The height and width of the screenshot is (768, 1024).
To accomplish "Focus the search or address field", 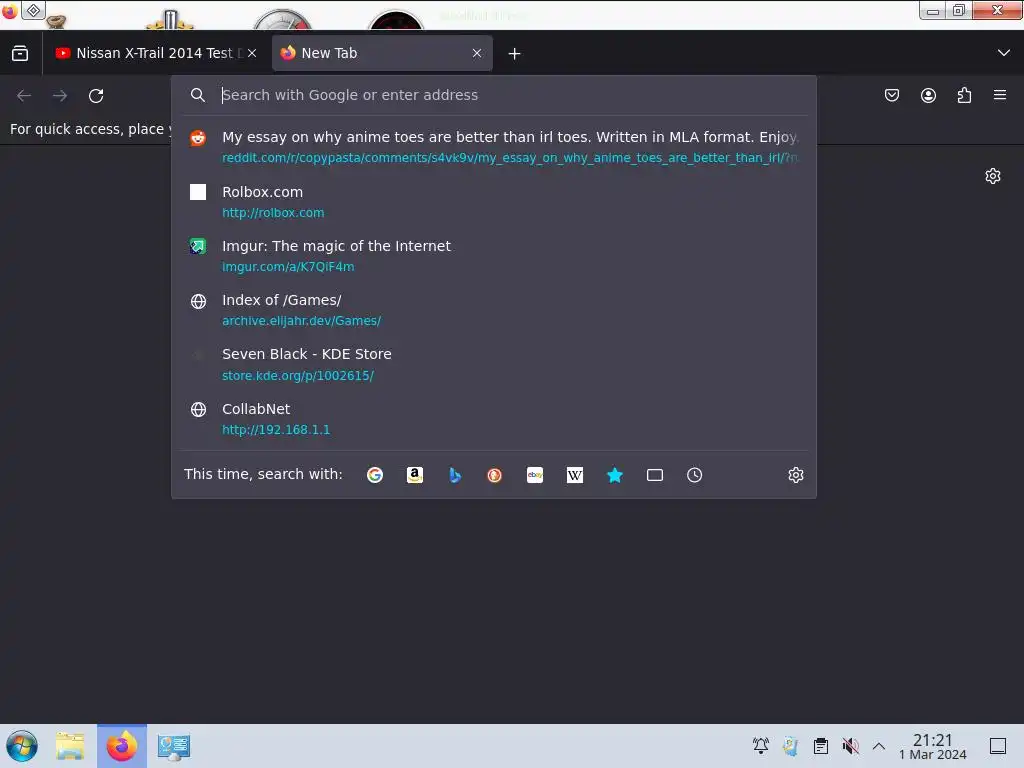I will pyautogui.click(x=494, y=95).
